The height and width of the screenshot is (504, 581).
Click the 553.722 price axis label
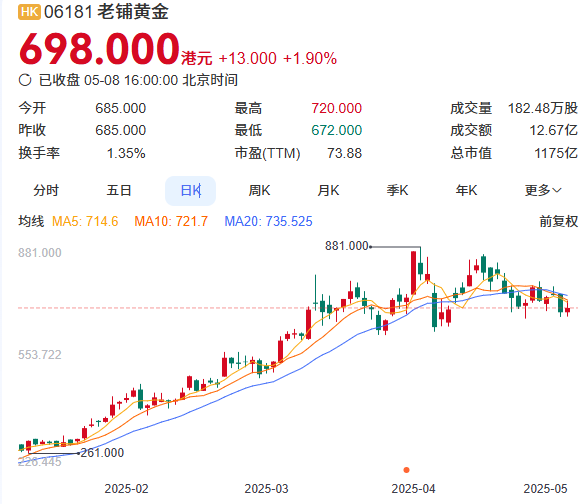(40, 355)
